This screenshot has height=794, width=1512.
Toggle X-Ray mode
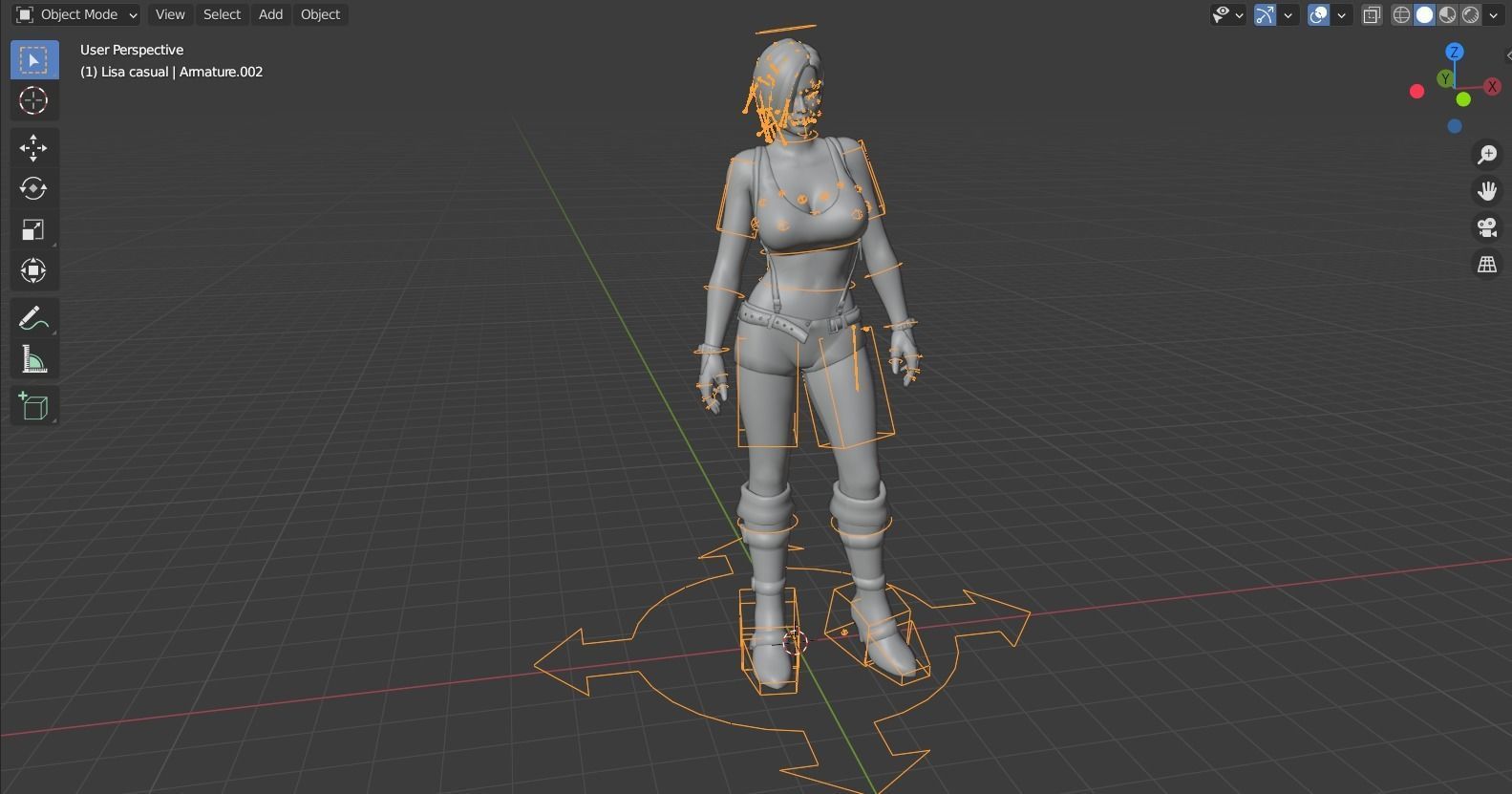1372,14
